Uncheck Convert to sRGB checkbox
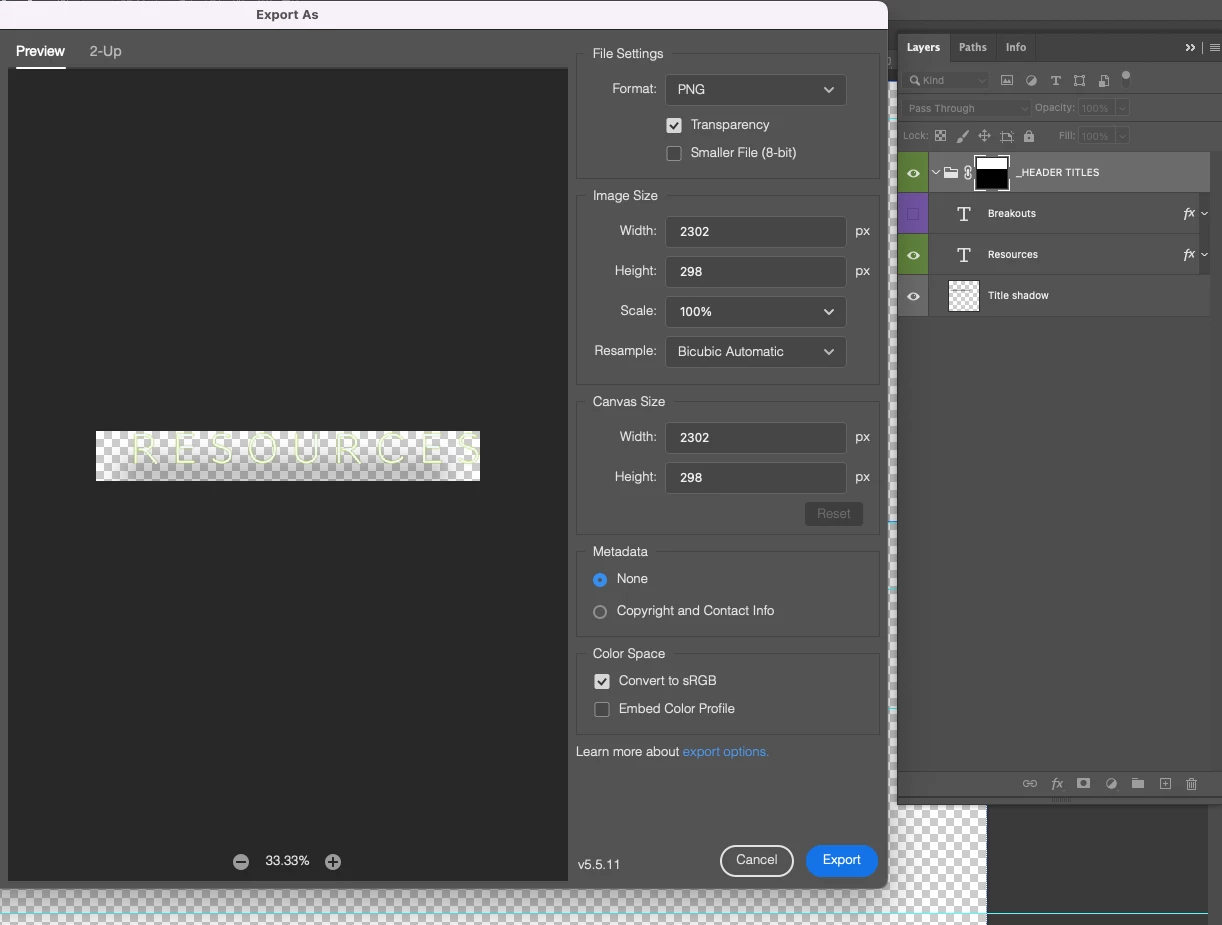Image resolution: width=1222 pixels, height=925 pixels. tap(602, 681)
